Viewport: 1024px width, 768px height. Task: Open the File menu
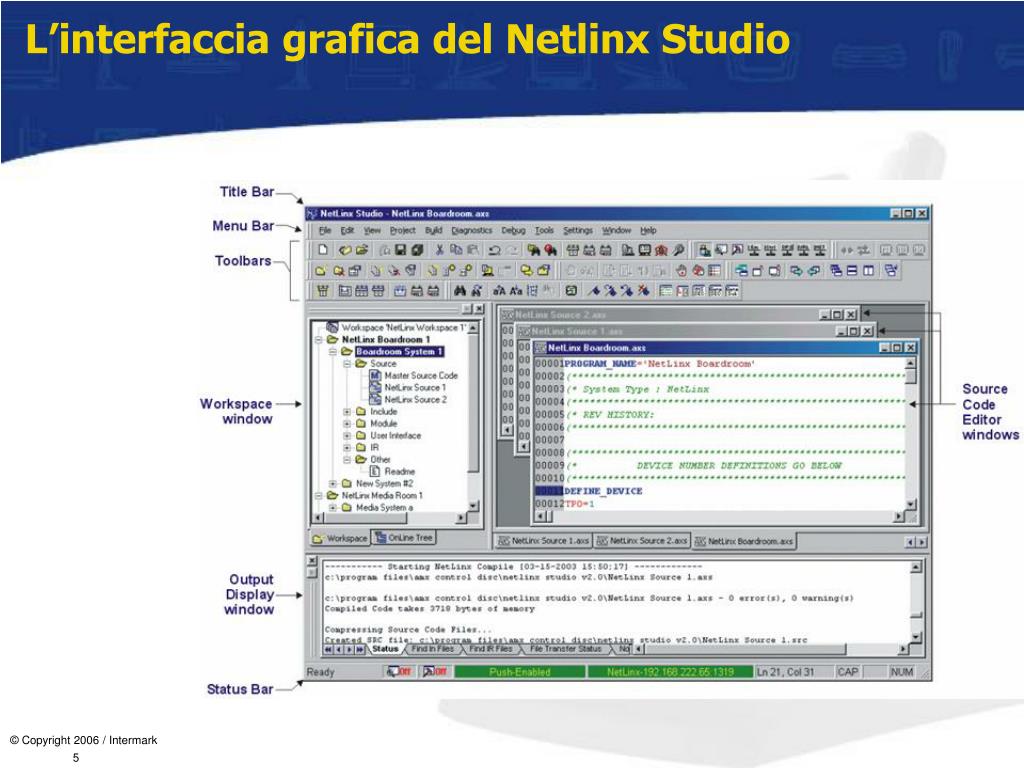(325, 231)
